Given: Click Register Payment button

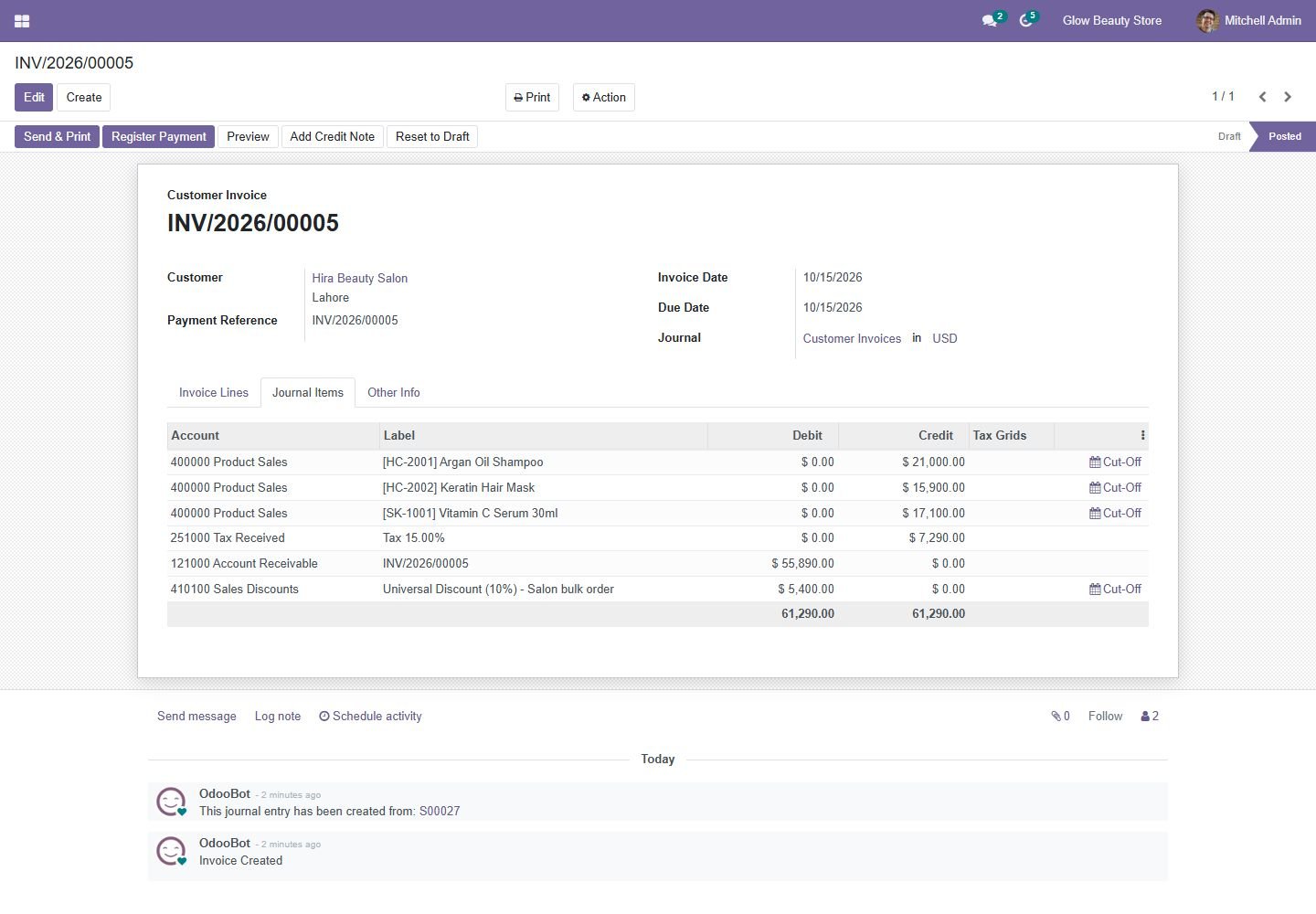Looking at the screenshot, I should 159,137.
